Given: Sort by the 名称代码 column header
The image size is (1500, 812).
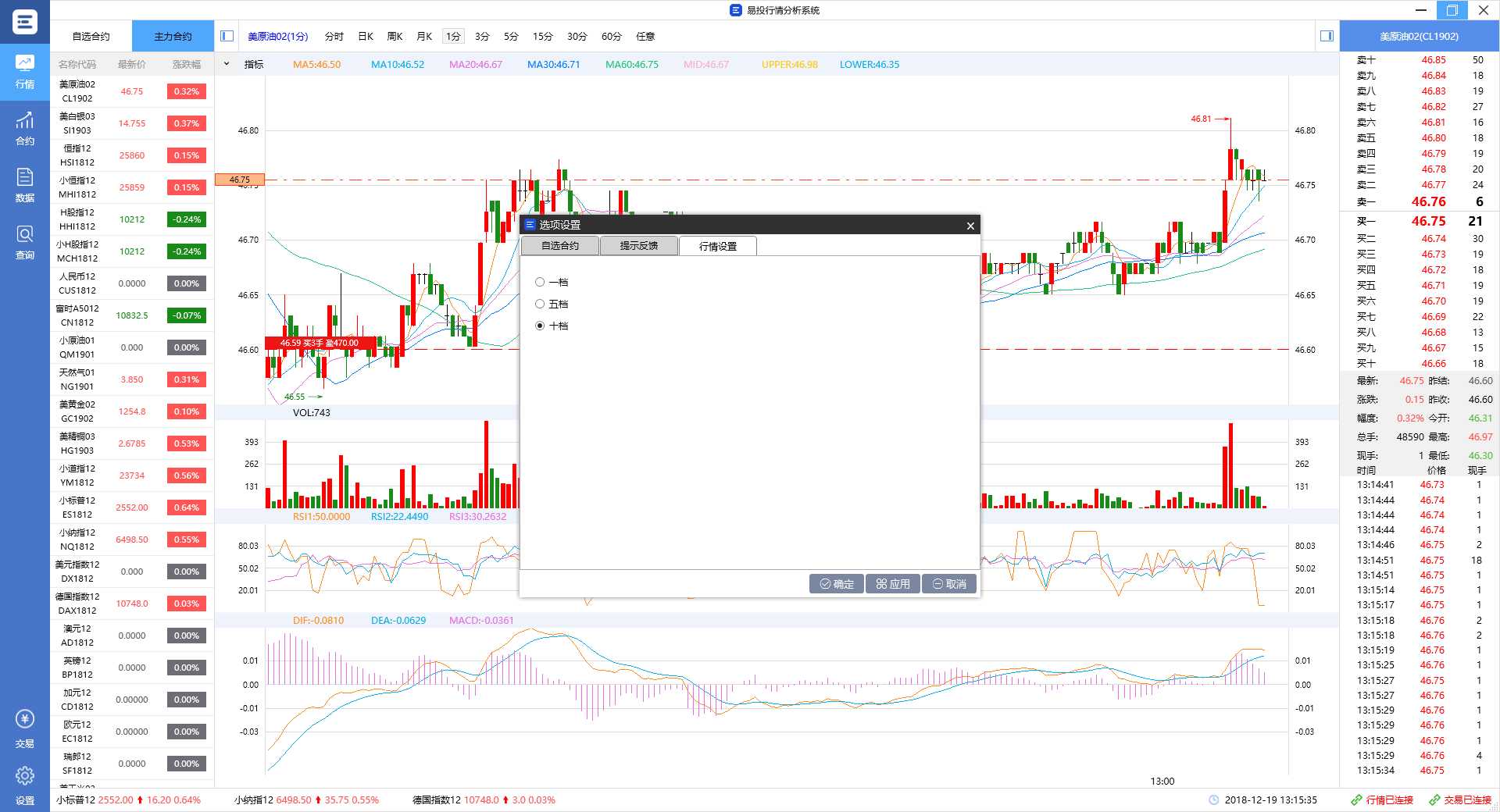Looking at the screenshot, I should coord(77,64).
